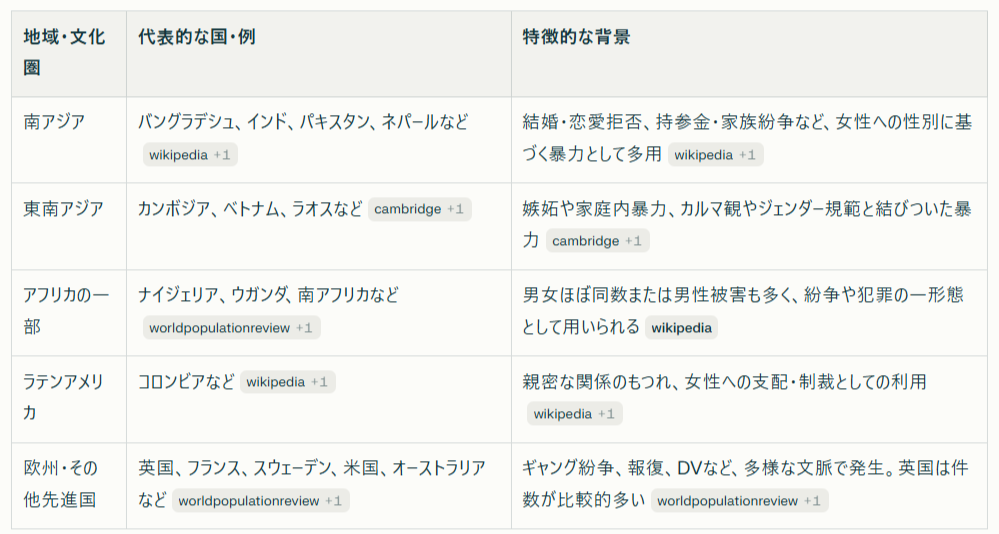
Task: Click wikipedia citation next to コロンビアなど
Action: click(x=287, y=382)
